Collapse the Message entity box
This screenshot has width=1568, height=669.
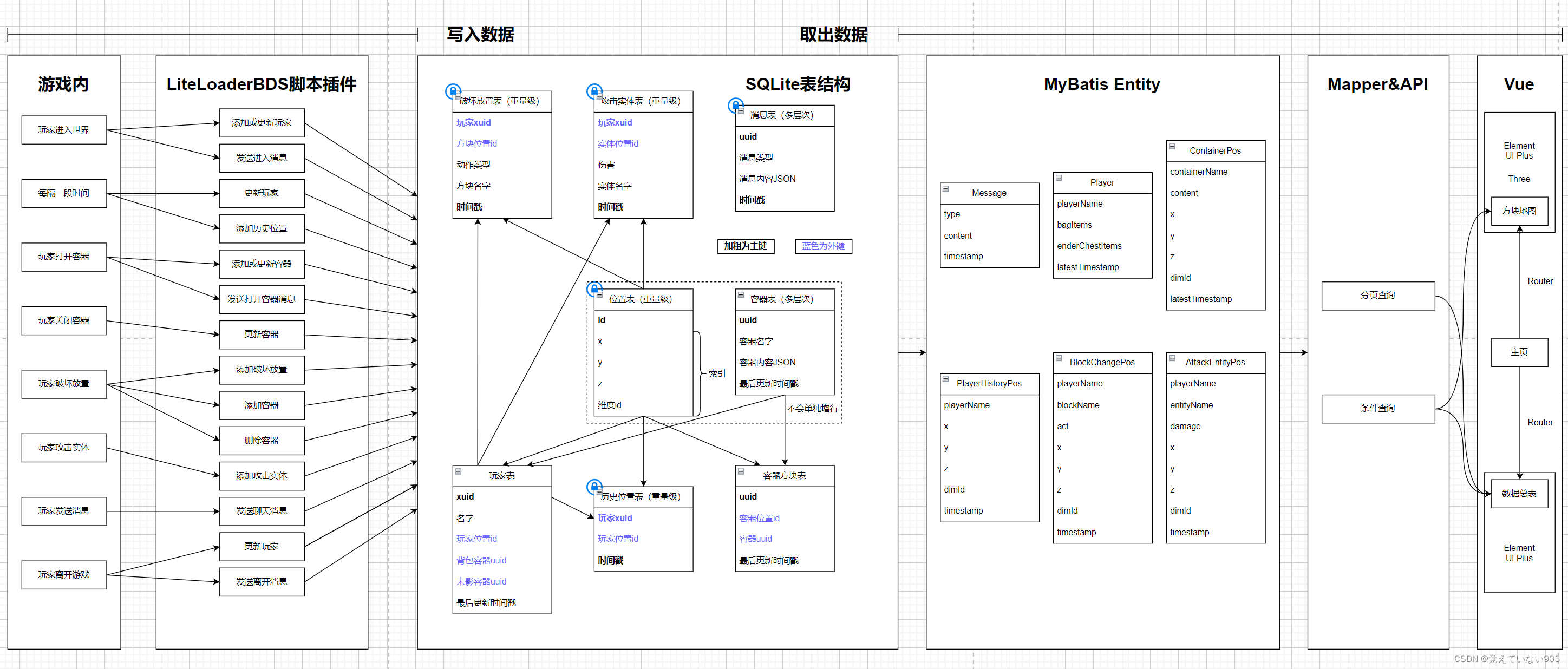945,189
